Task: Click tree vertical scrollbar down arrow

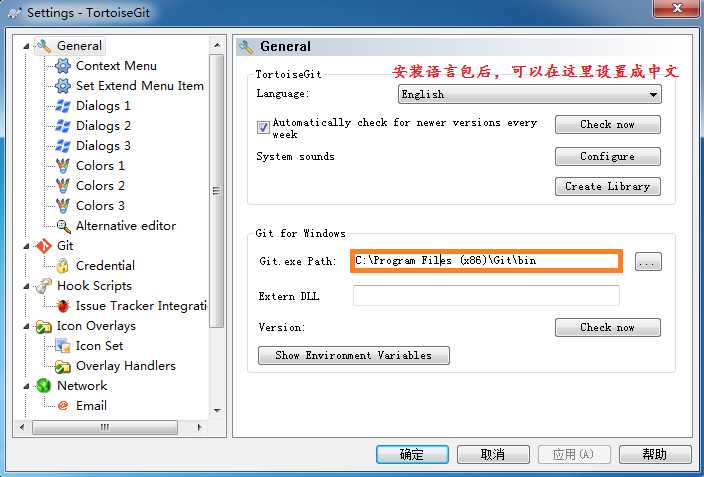Action: tap(217, 410)
